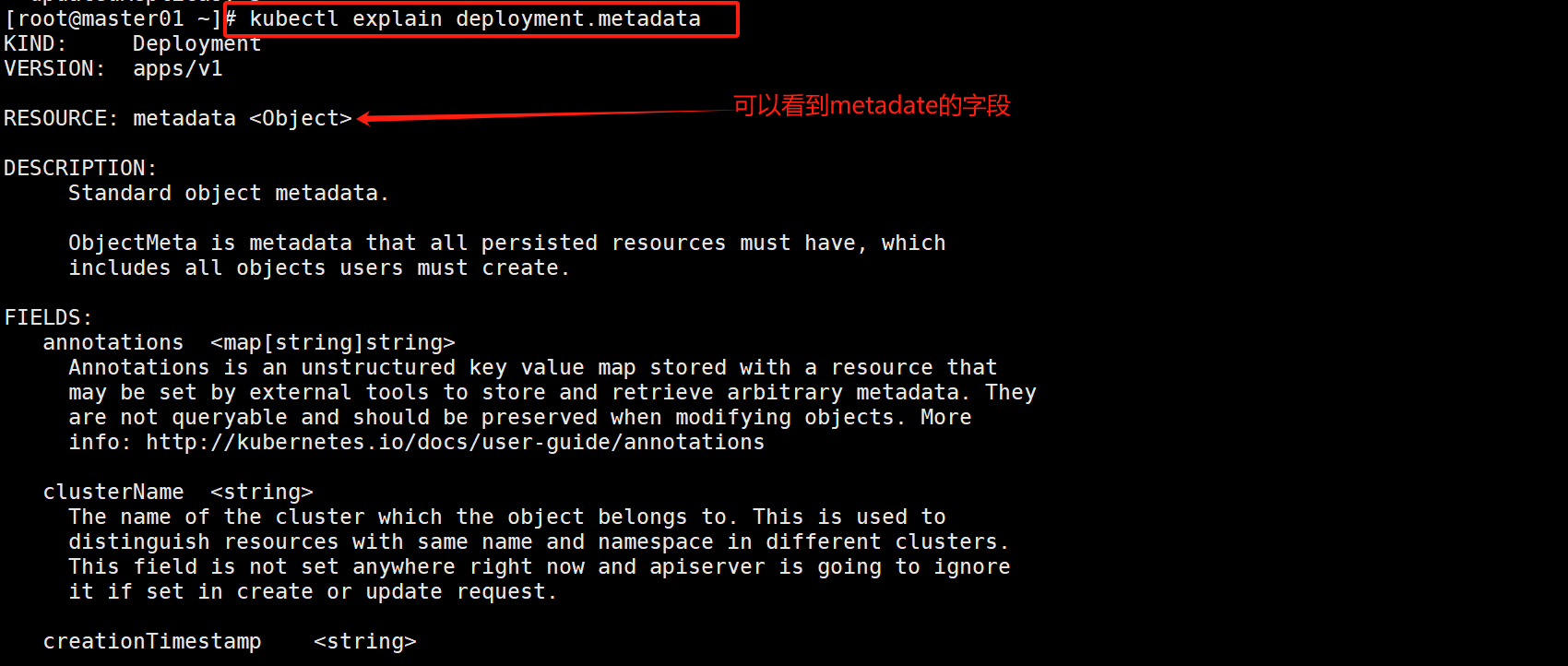
Task: Click the kubernetes.io annotations documentation URL
Action: pyautogui.click(x=455, y=443)
